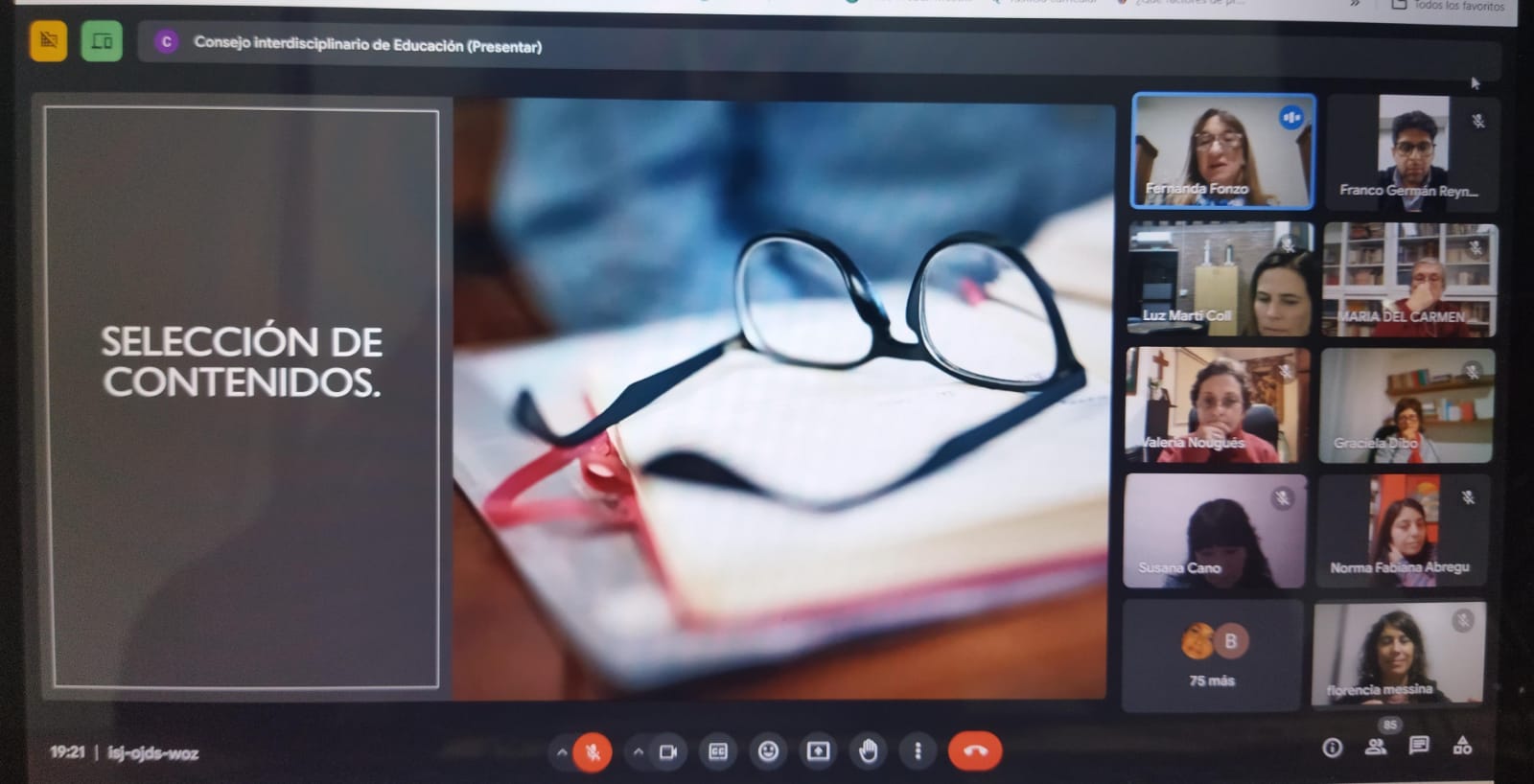This screenshot has height=784, width=1534.
Task: Open meeting details info icon
Action: pos(1332,748)
